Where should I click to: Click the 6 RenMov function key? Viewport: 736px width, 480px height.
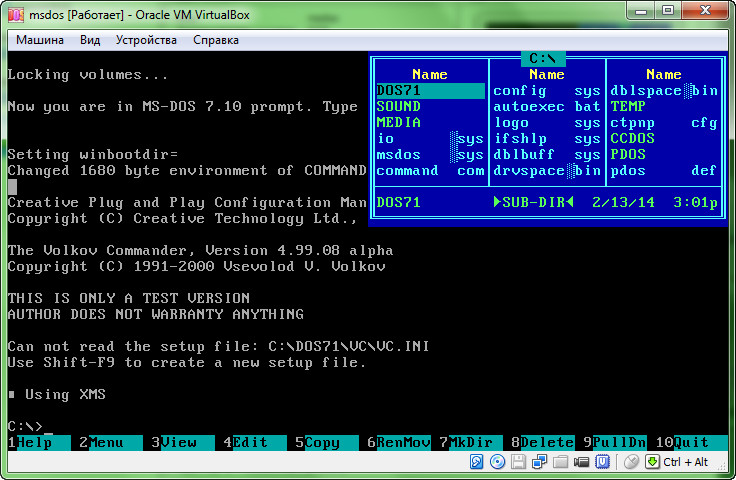pos(399,442)
